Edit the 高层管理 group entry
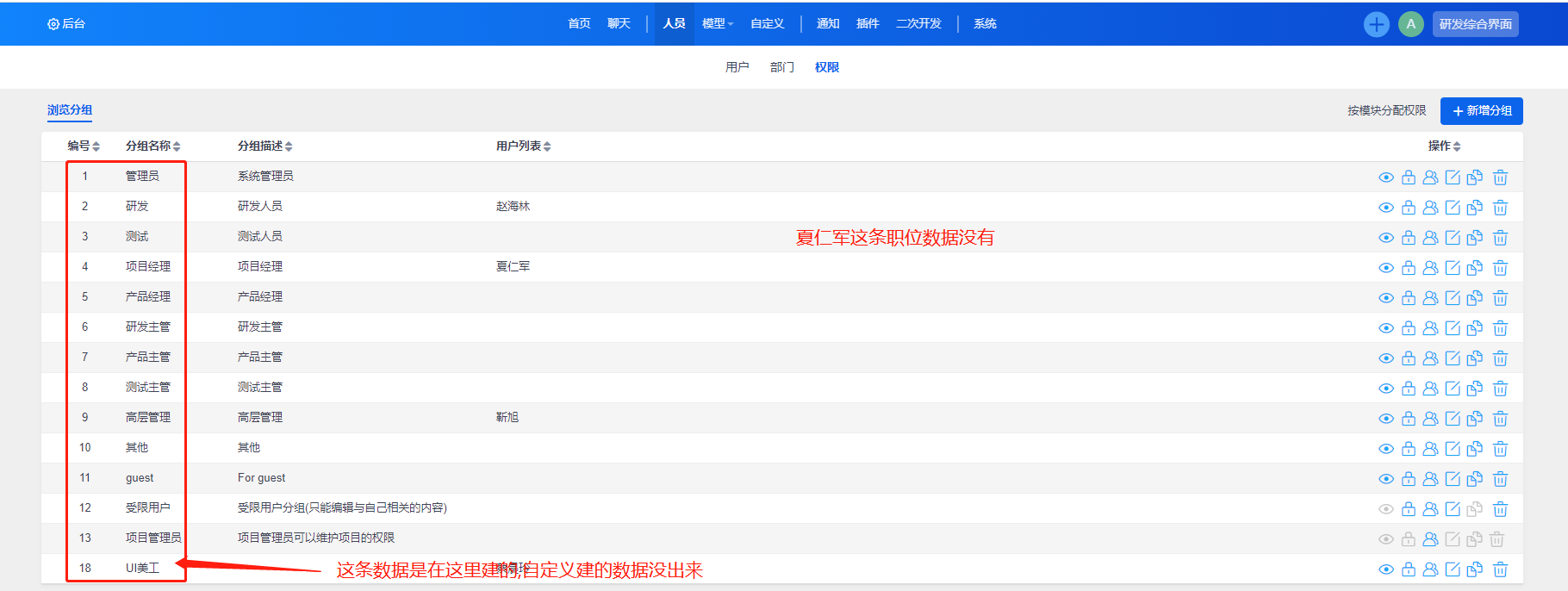This screenshot has height=591, width=1568. (1453, 419)
